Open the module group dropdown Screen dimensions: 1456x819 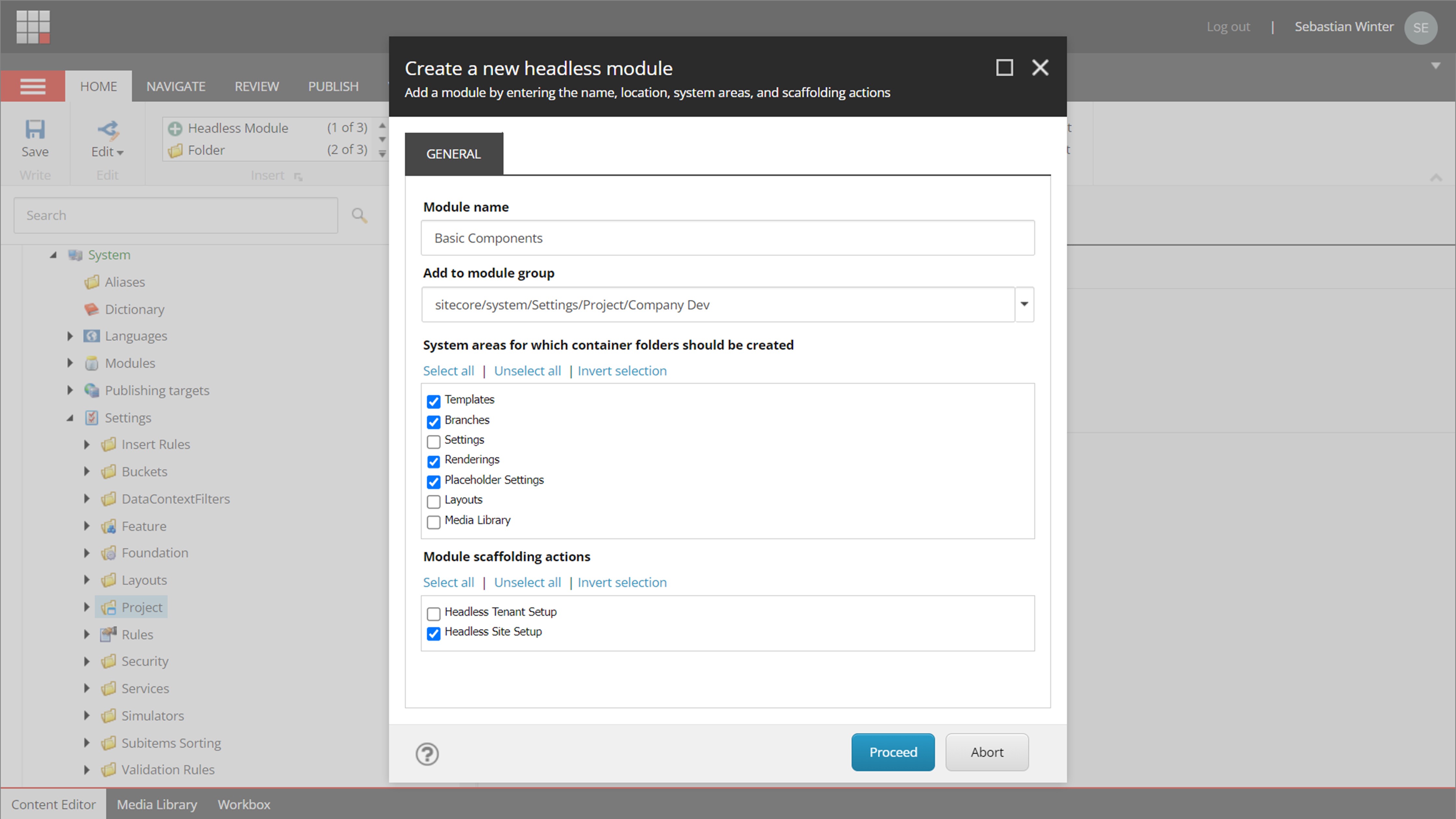pos(1024,305)
